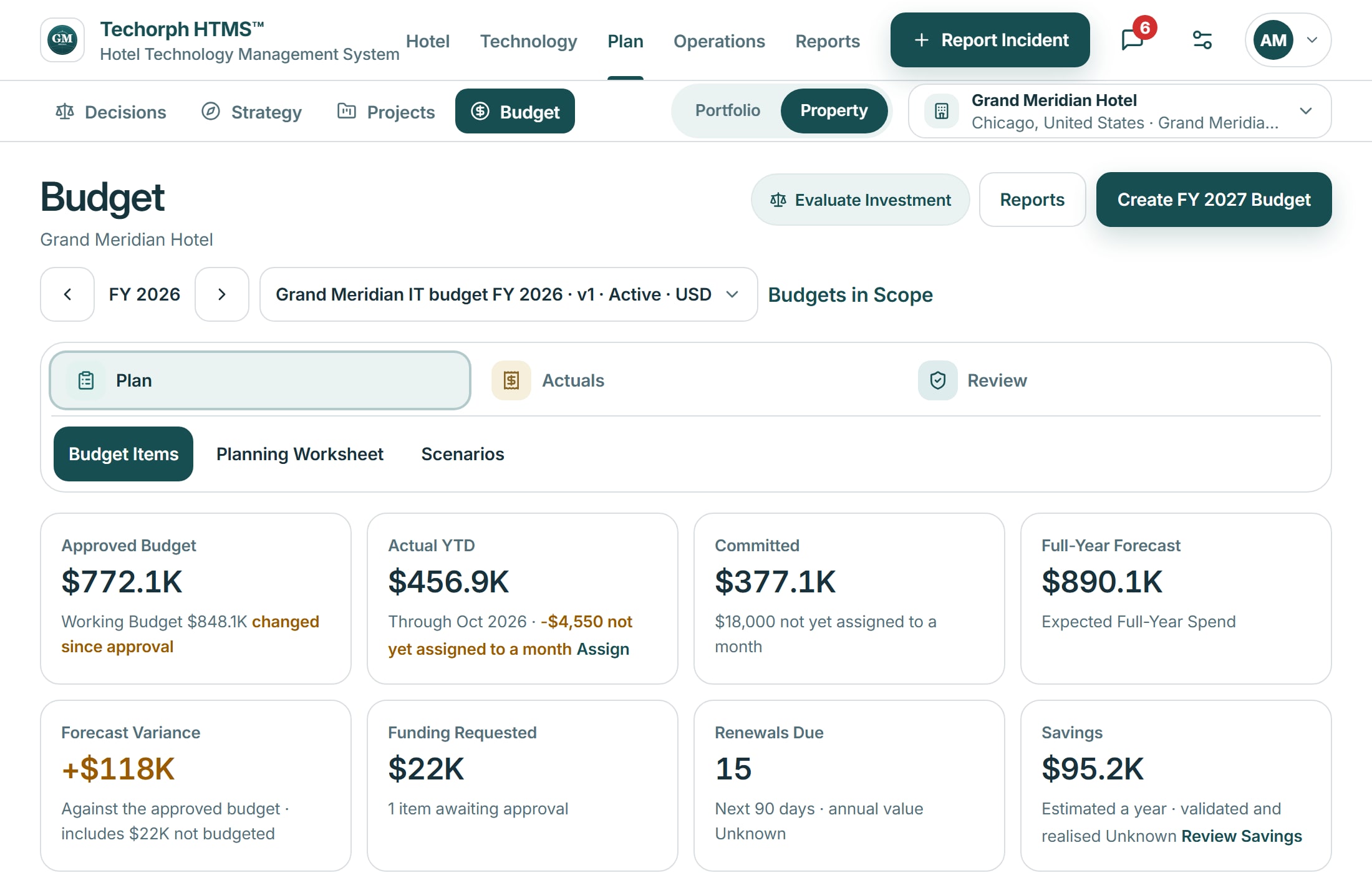
Task: Click the property building icon
Action: pos(941,111)
